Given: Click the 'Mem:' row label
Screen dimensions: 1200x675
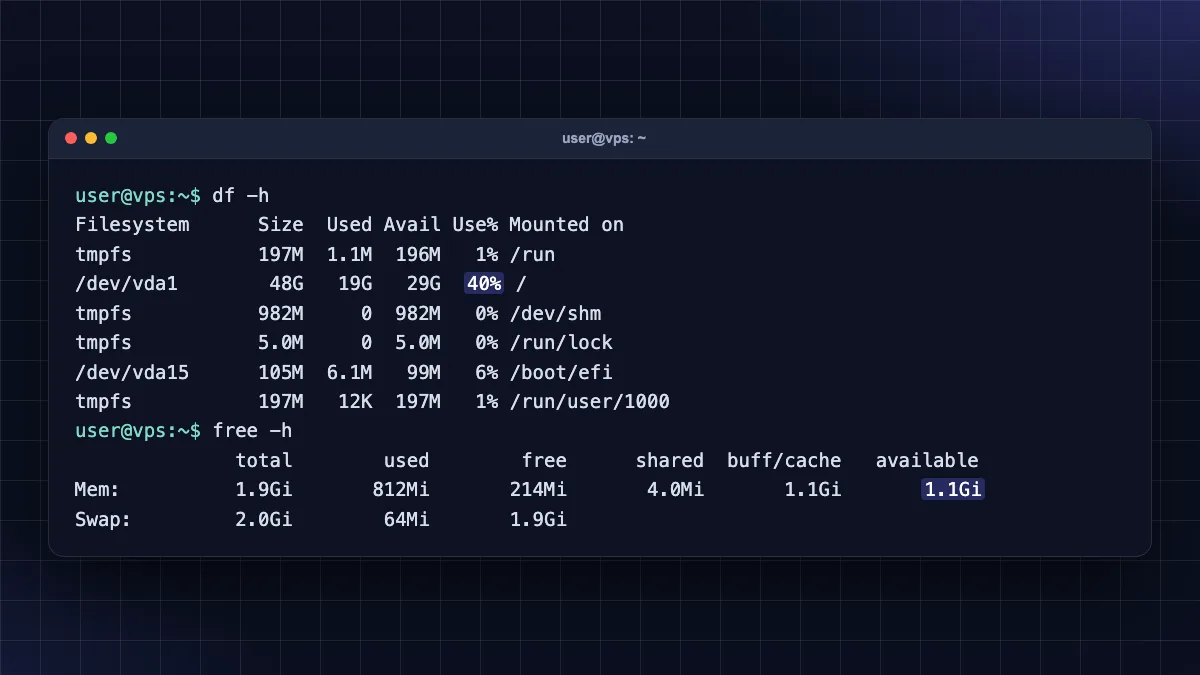Looking at the screenshot, I should click(98, 490).
